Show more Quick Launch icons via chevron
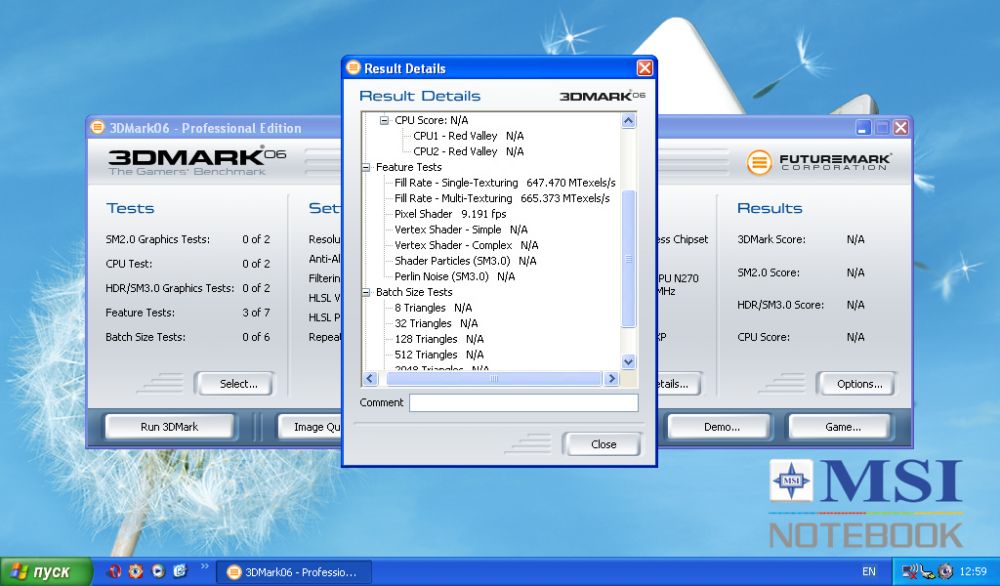Image resolution: width=1000 pixels, height=586 pixels. [205, 566]
